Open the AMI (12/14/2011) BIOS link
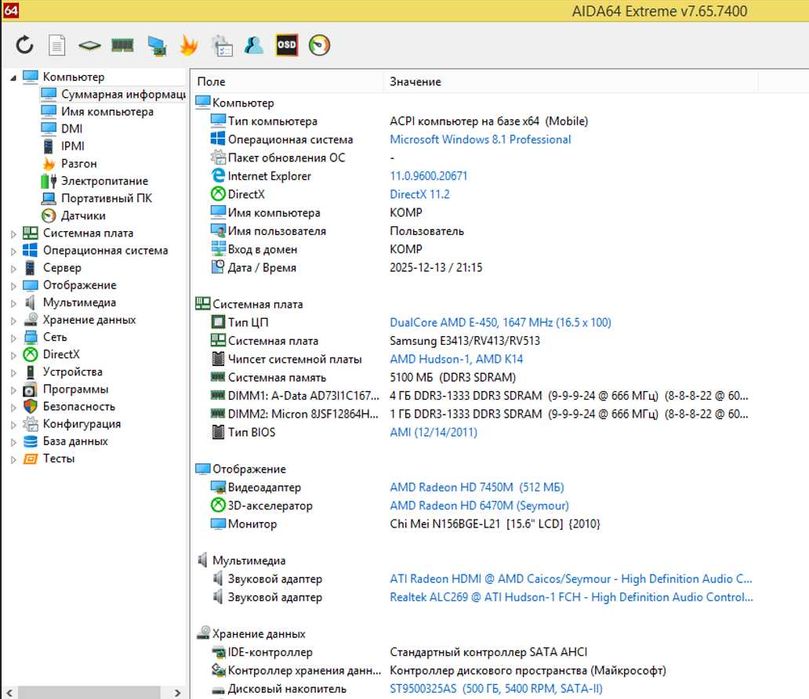The width and height of the screenshot is (809, 699). click(x=433, y=432)
